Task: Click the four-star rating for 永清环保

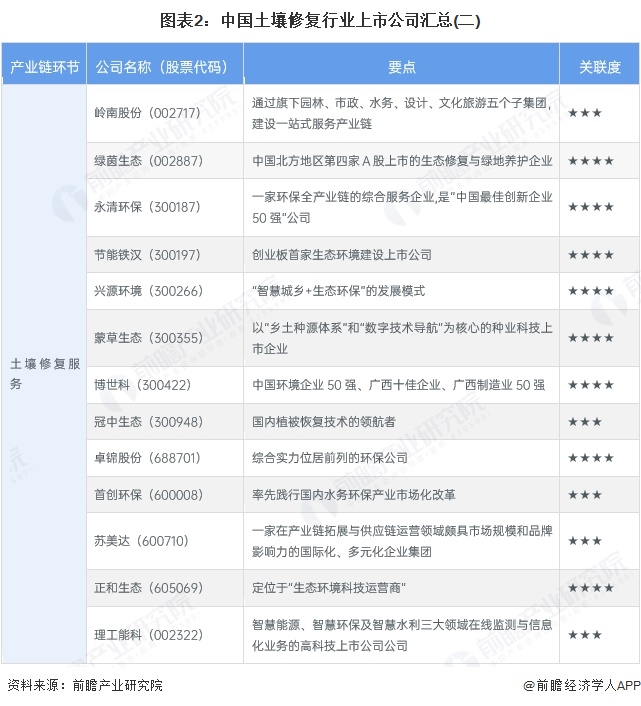Action: [591, 207]
